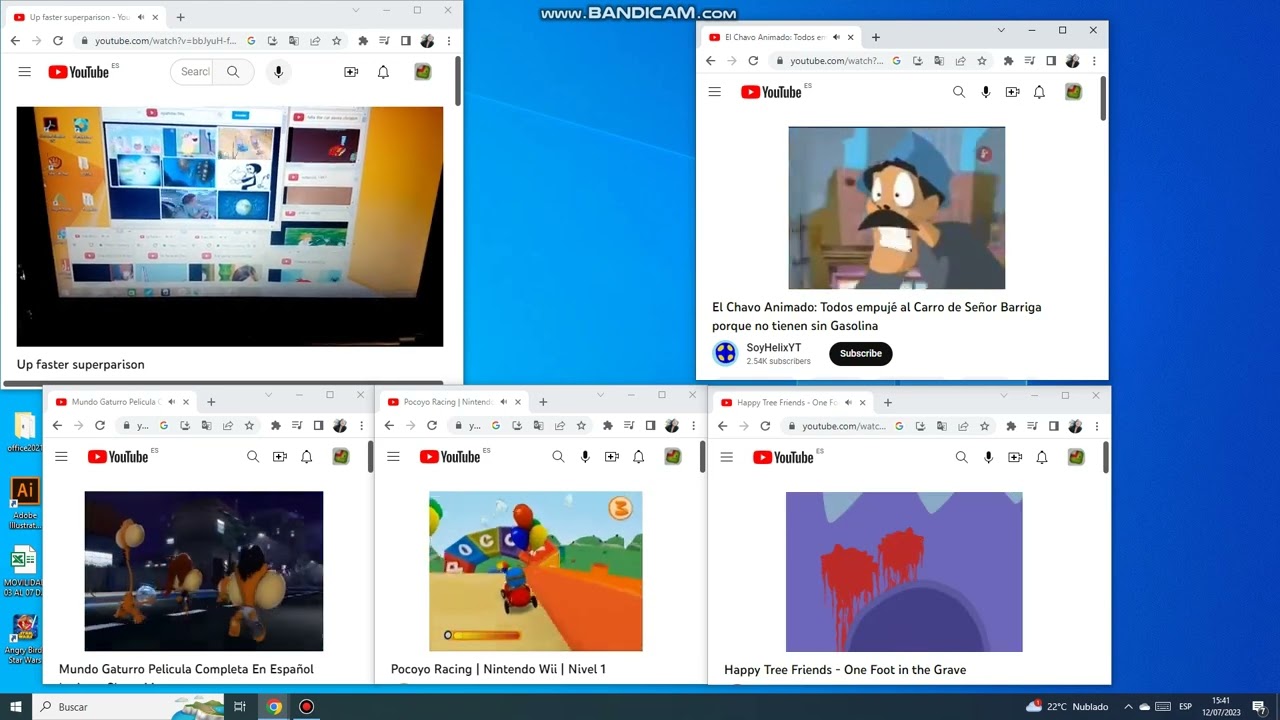Click search magnifier button in Up faster superparison window

point(233,72)
